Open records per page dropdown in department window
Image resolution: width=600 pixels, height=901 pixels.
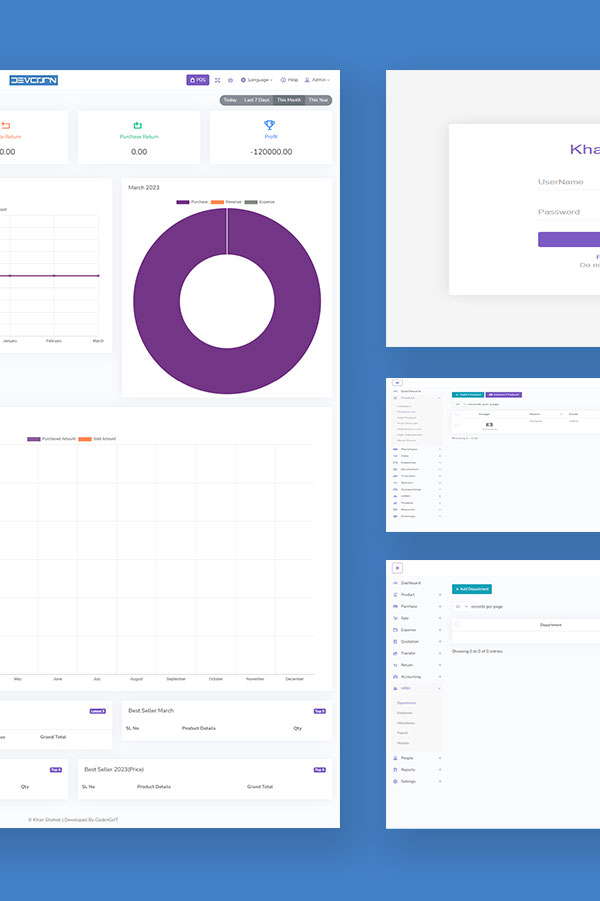[x=460, y=607]
